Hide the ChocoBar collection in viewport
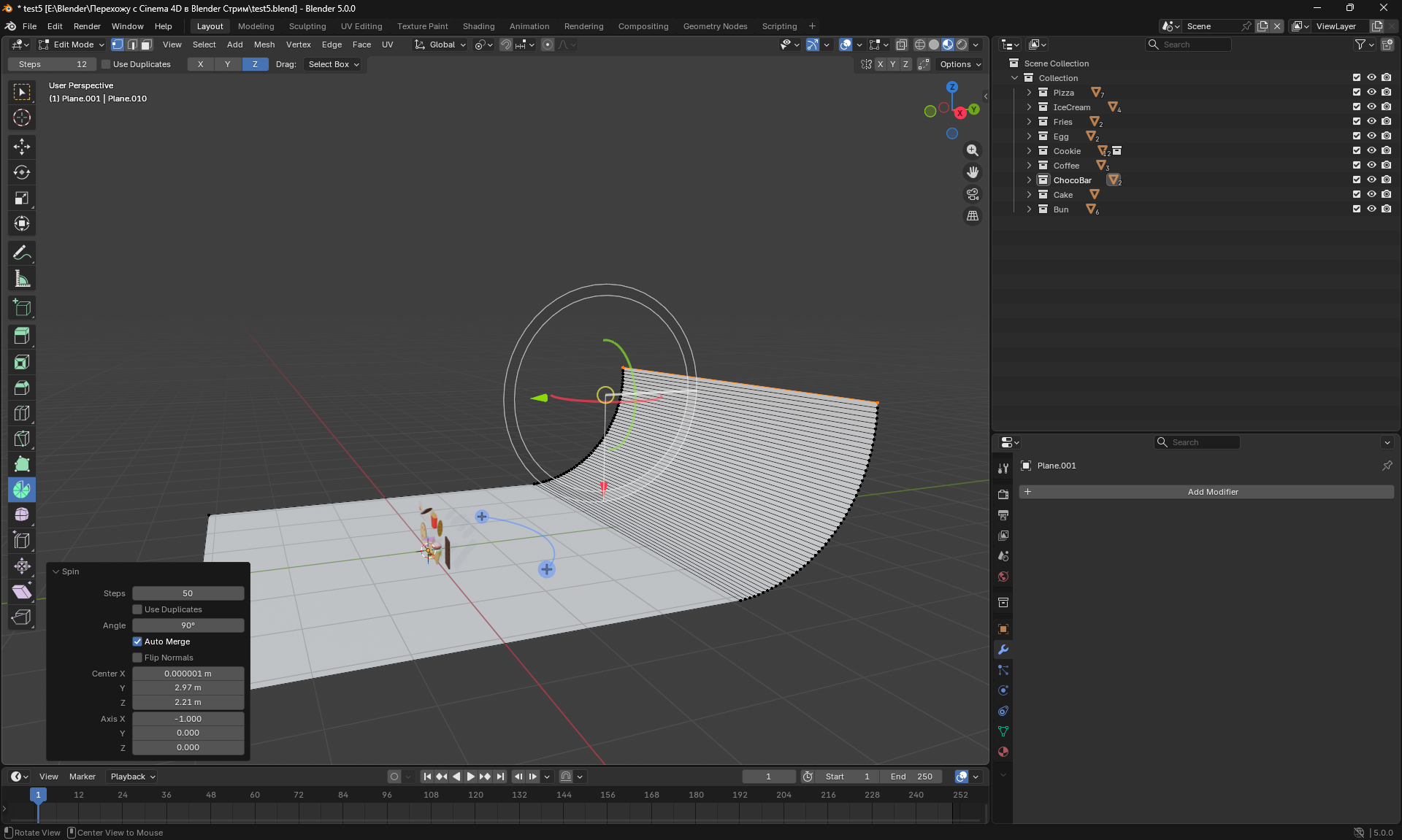1402x840 pixels. click(1371, 180)
